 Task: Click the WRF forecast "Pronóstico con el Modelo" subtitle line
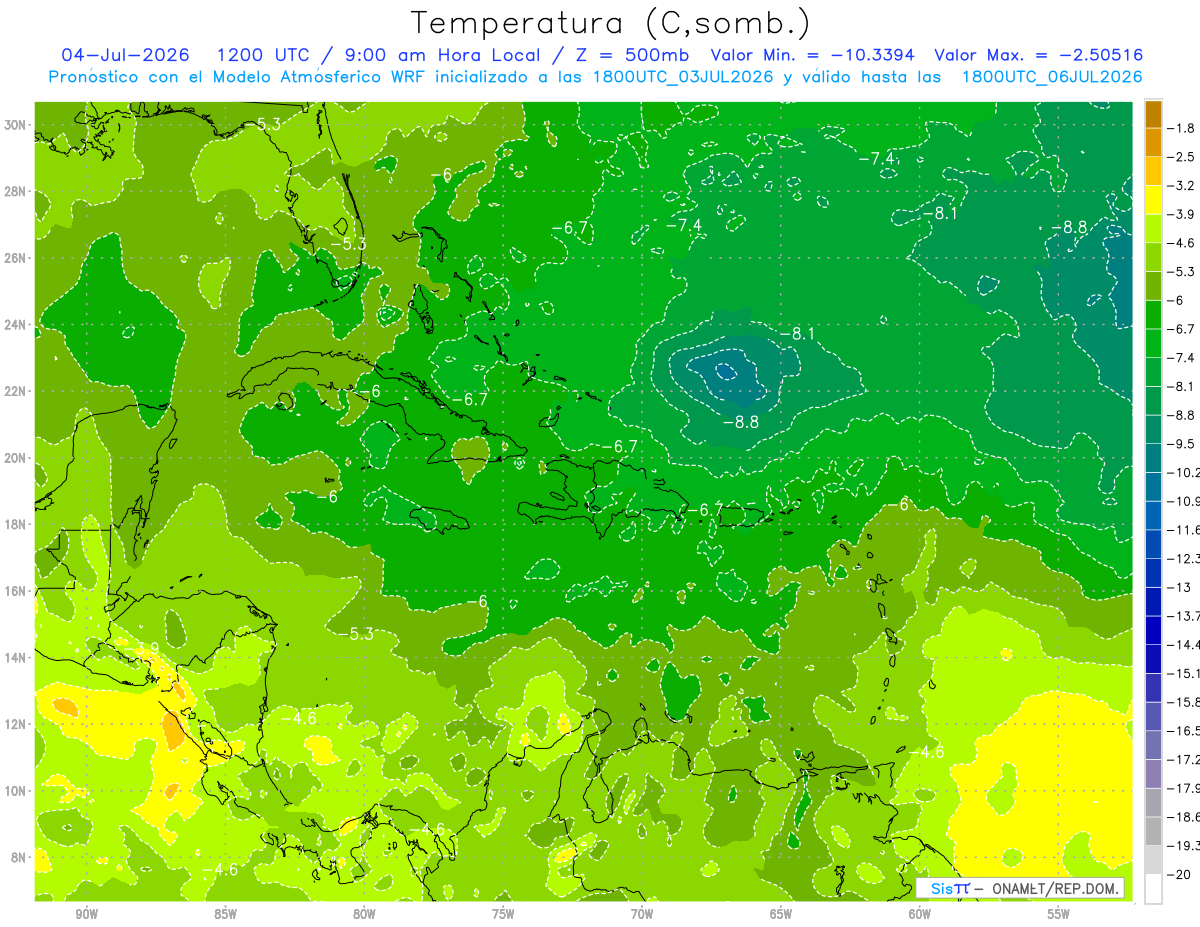tap(595, 77)
